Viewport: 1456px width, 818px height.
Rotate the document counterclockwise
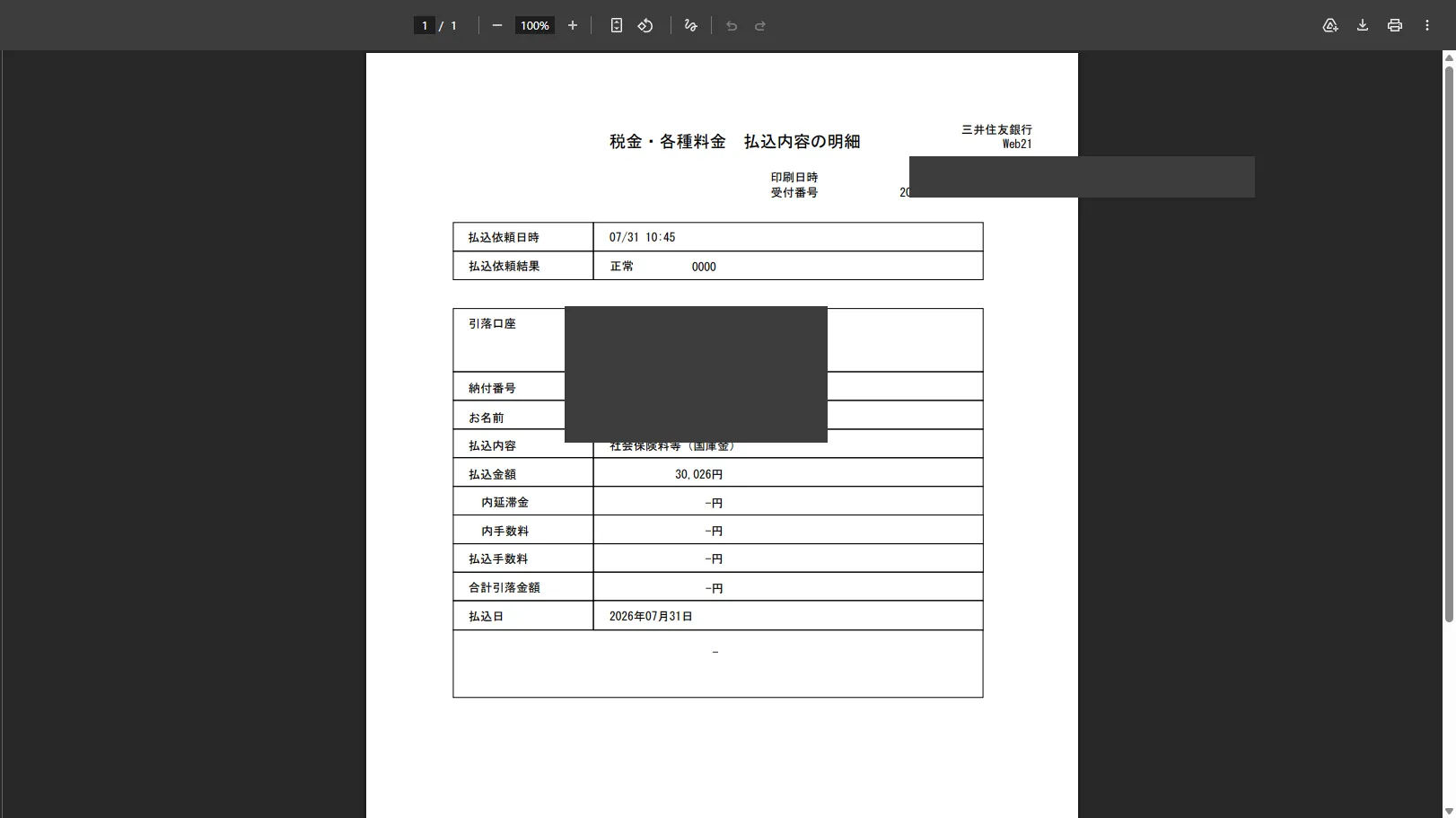coord(645,26)
